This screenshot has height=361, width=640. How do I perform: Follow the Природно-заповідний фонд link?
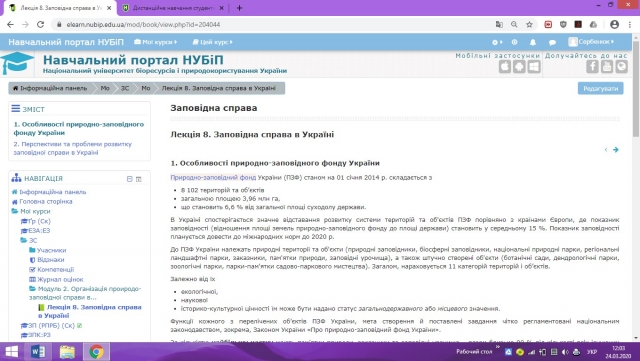coord(213,177)
